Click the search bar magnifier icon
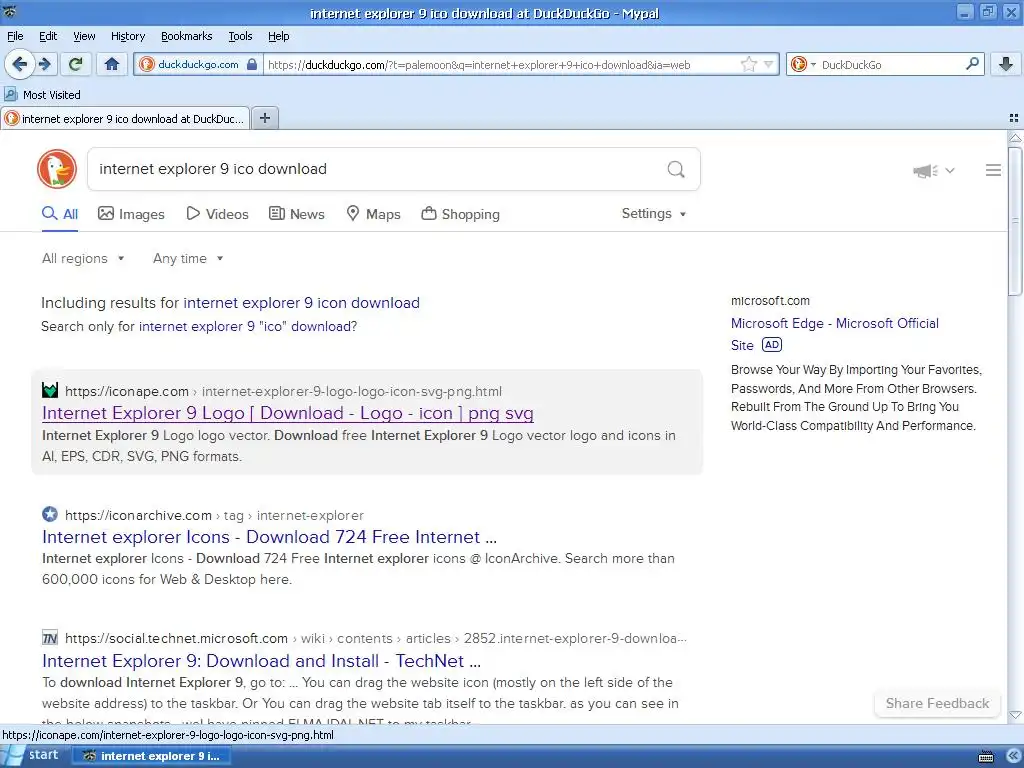 (972, 63)
